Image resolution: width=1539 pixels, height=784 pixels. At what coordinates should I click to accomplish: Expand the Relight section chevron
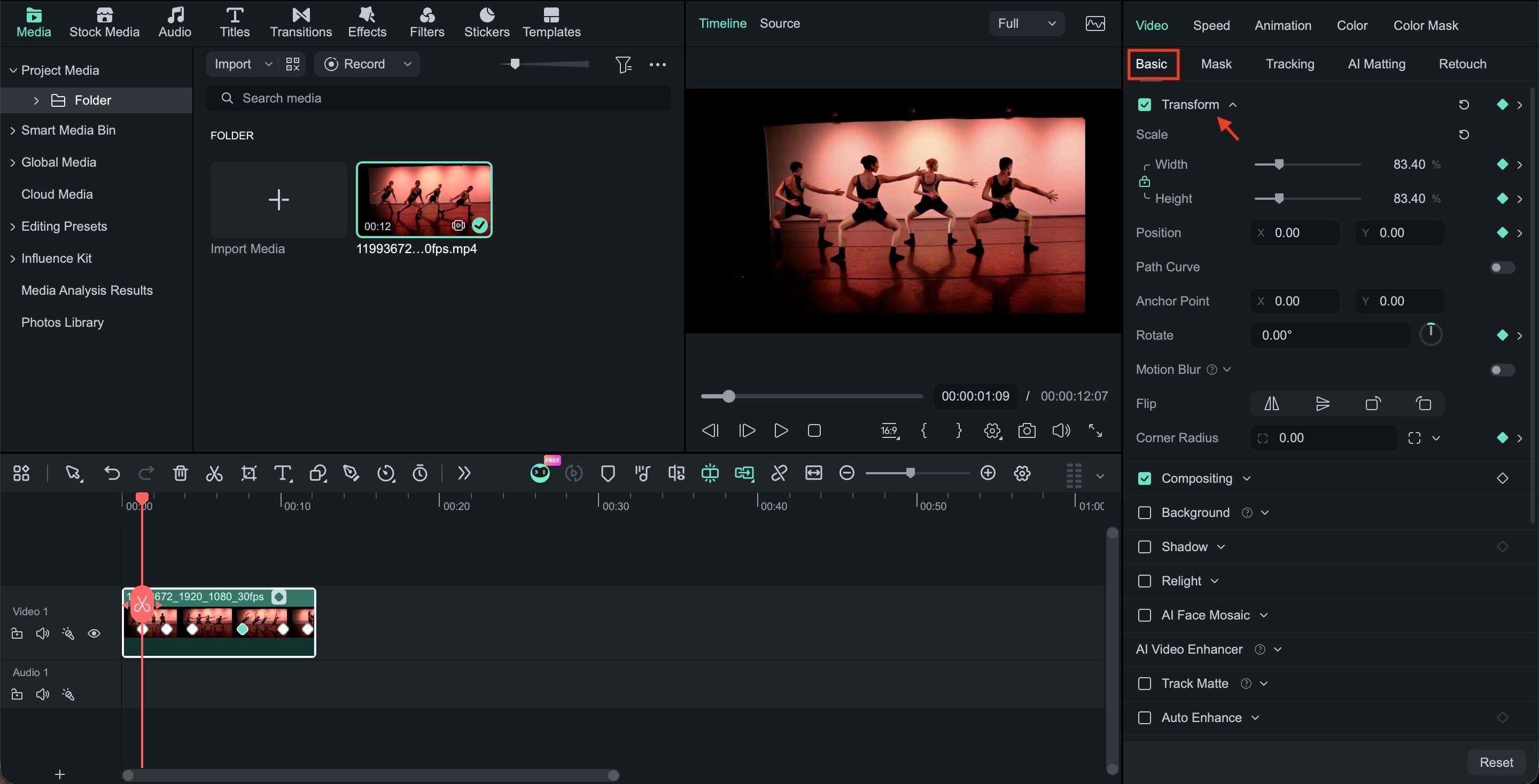click(x=1214, y=581)
